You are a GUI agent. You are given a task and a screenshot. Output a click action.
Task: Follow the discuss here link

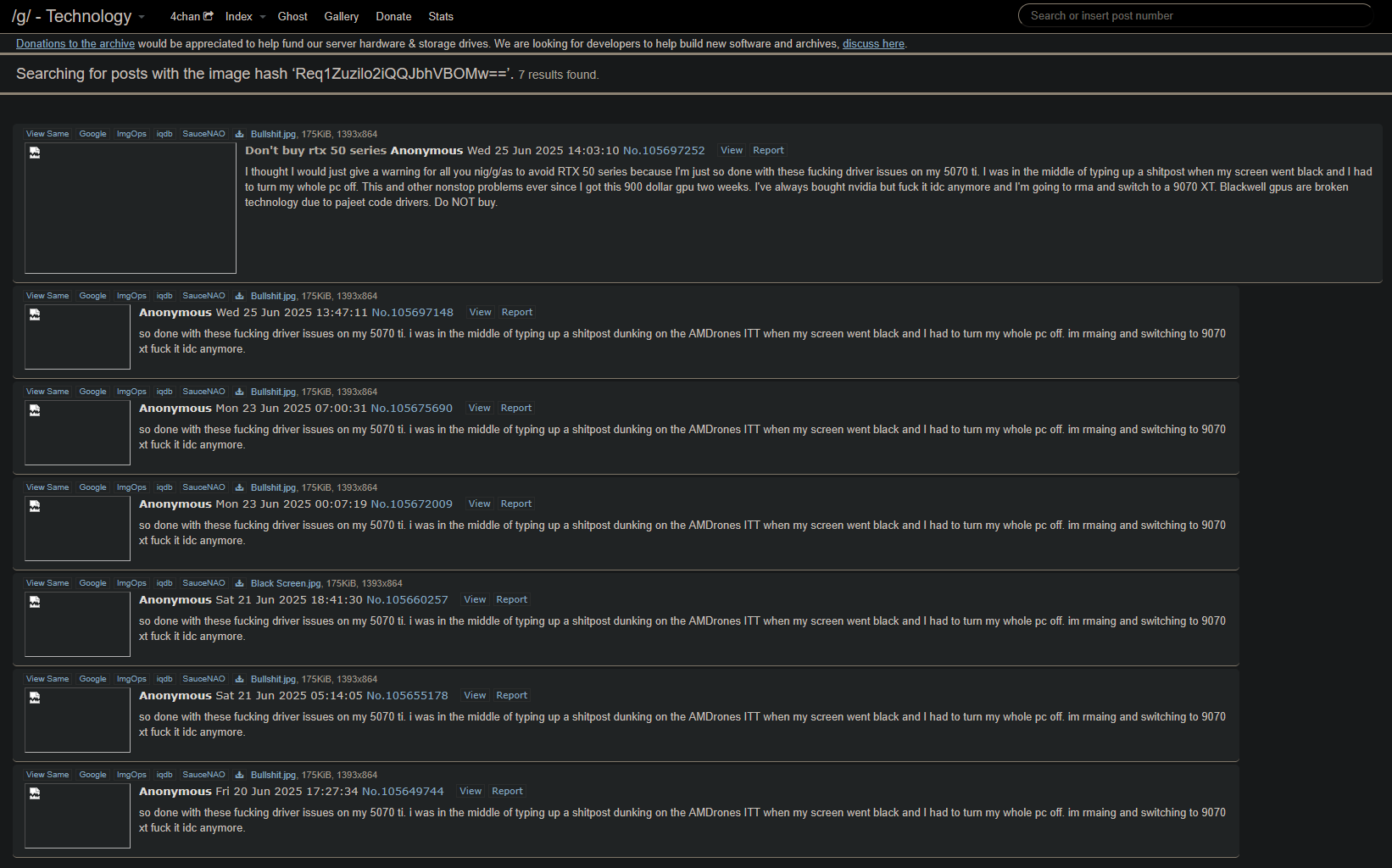tap(873, 43)
